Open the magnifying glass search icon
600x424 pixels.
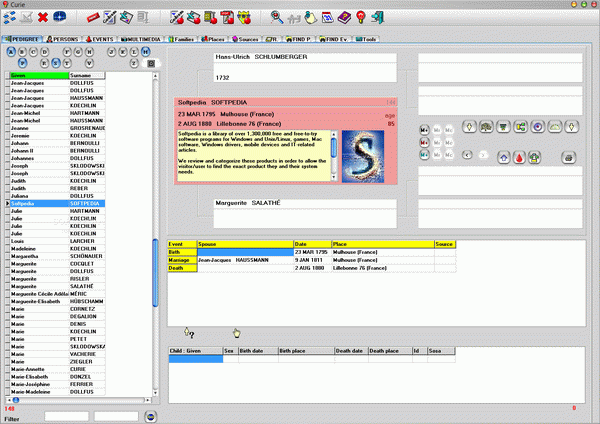tap(277, 18)
